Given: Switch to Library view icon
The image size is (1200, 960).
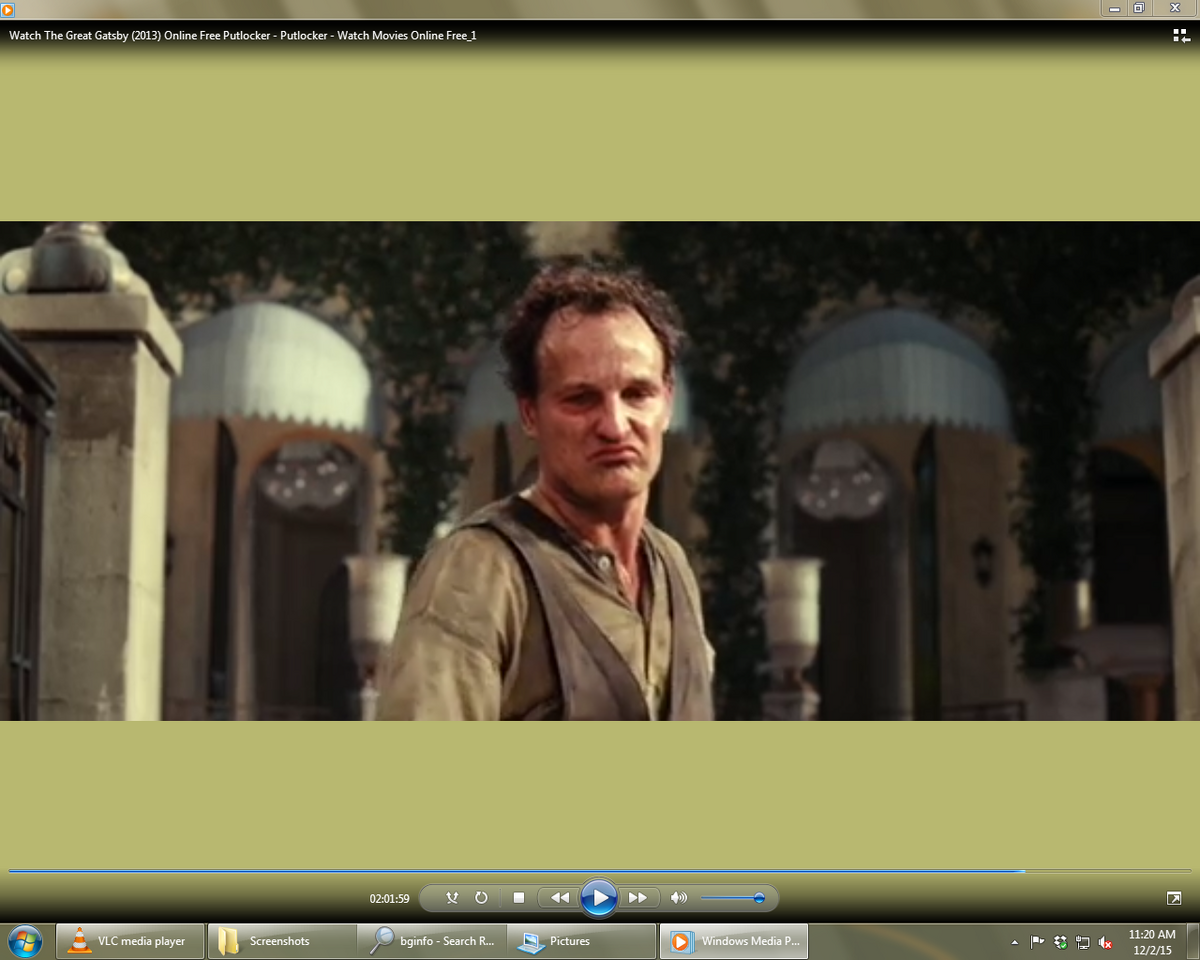Looking at the screenshot, I should 1180,35.
